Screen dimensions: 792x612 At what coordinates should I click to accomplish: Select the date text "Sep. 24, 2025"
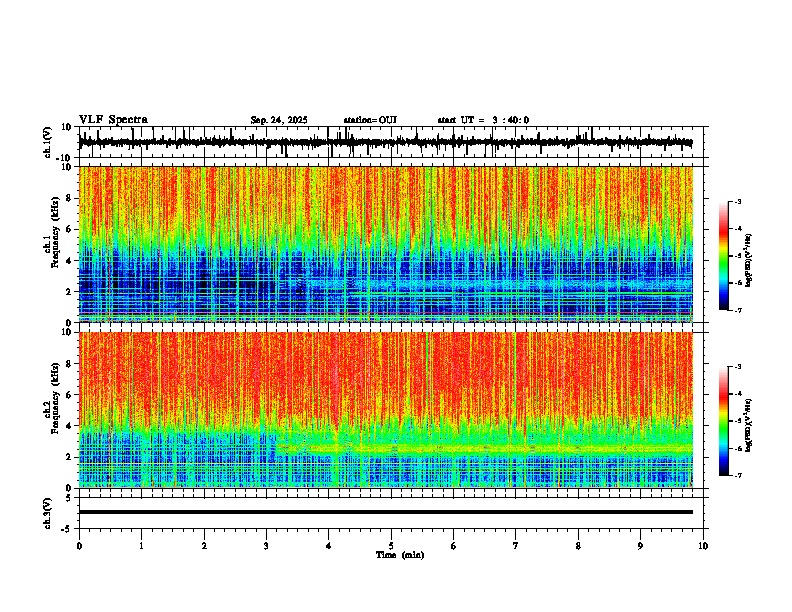[279, 120]
